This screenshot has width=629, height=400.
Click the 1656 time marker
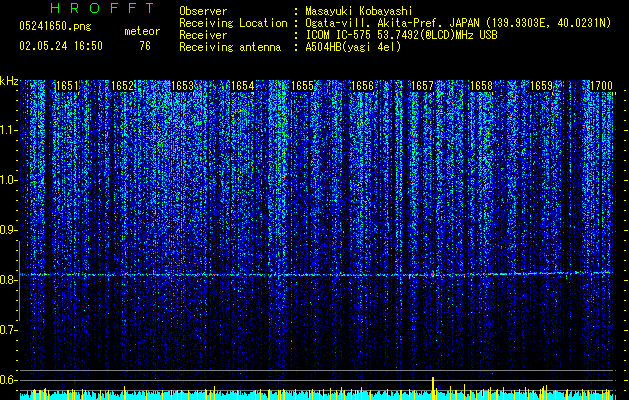pyautogui.click(x=362, y=86)
